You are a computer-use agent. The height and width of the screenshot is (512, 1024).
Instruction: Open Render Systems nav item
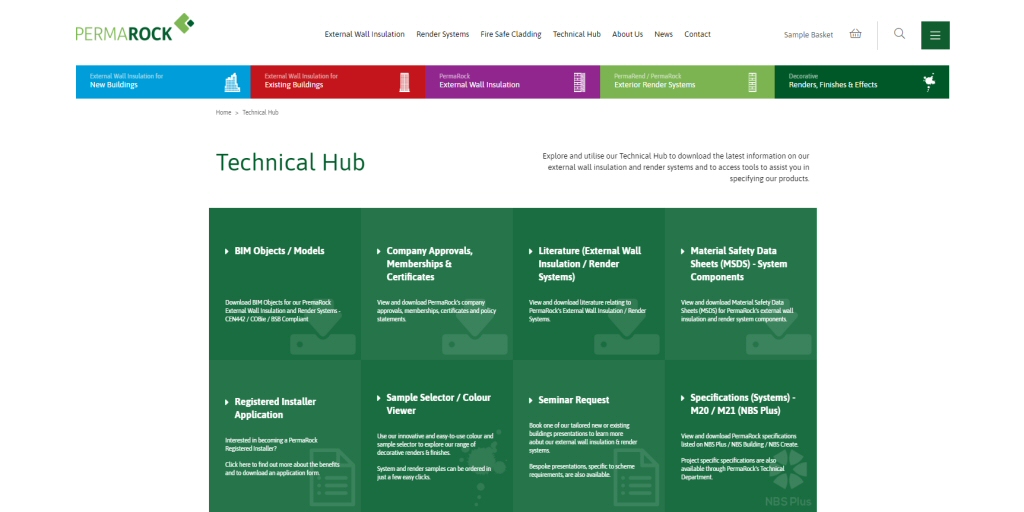443,34
